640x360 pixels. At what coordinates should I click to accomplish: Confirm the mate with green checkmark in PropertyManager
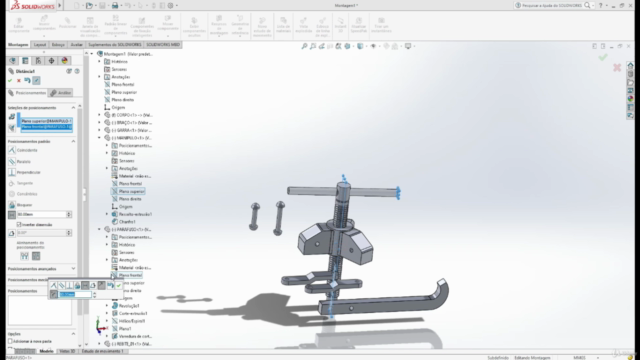coord(10,80)
